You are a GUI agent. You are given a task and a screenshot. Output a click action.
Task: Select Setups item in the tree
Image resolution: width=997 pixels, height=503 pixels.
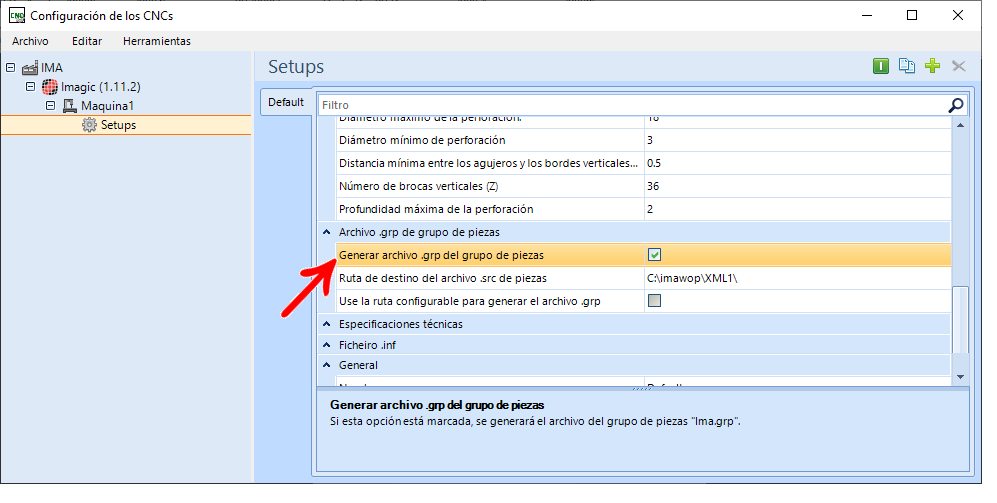click(x=118, y=125)
